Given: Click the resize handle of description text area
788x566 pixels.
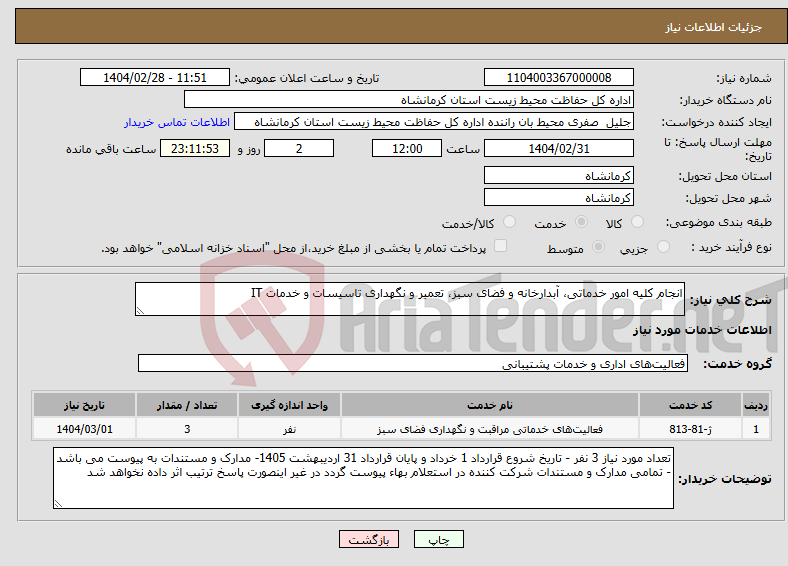Looking at the screenshot, I should tap(140, 311).
